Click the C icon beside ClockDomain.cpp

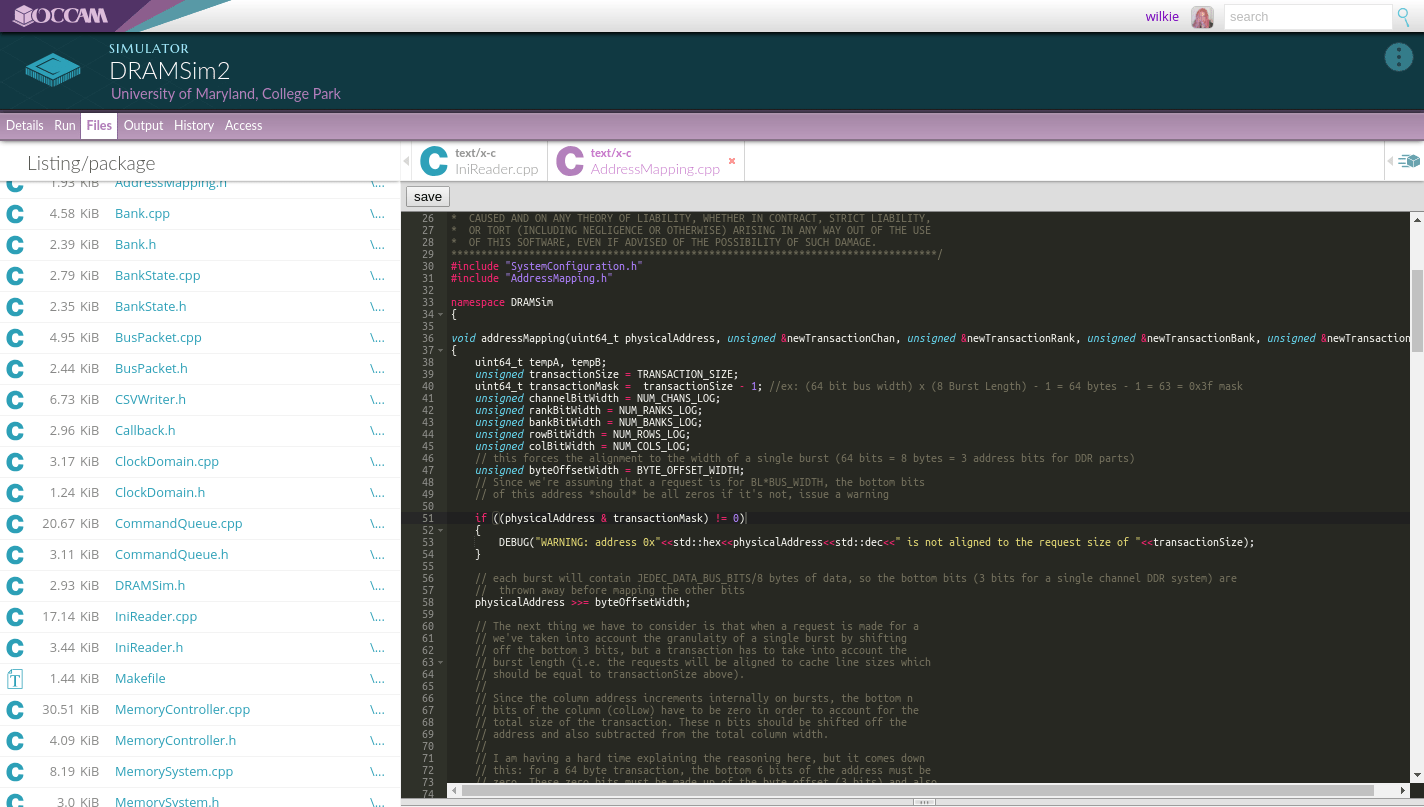[15, 461]
